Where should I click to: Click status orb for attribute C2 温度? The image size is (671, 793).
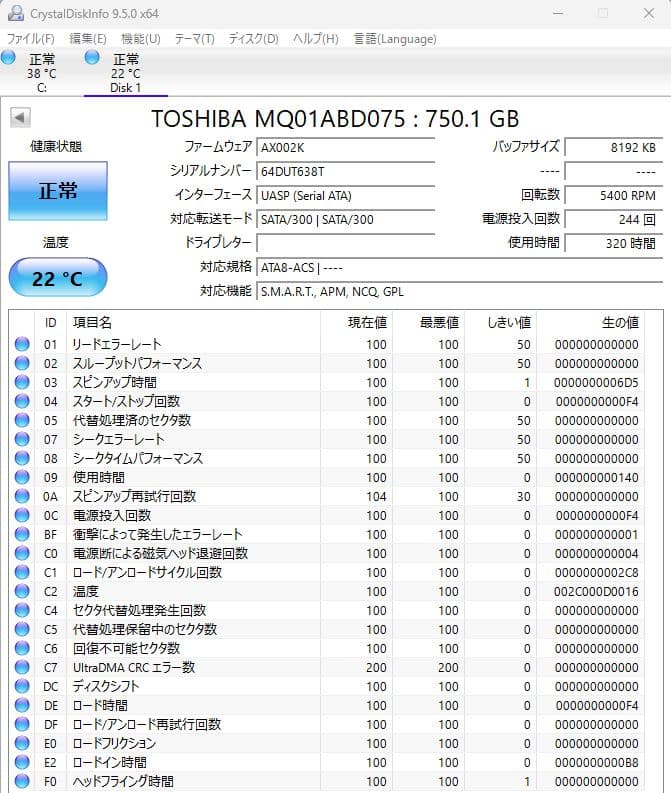[22, 591]
